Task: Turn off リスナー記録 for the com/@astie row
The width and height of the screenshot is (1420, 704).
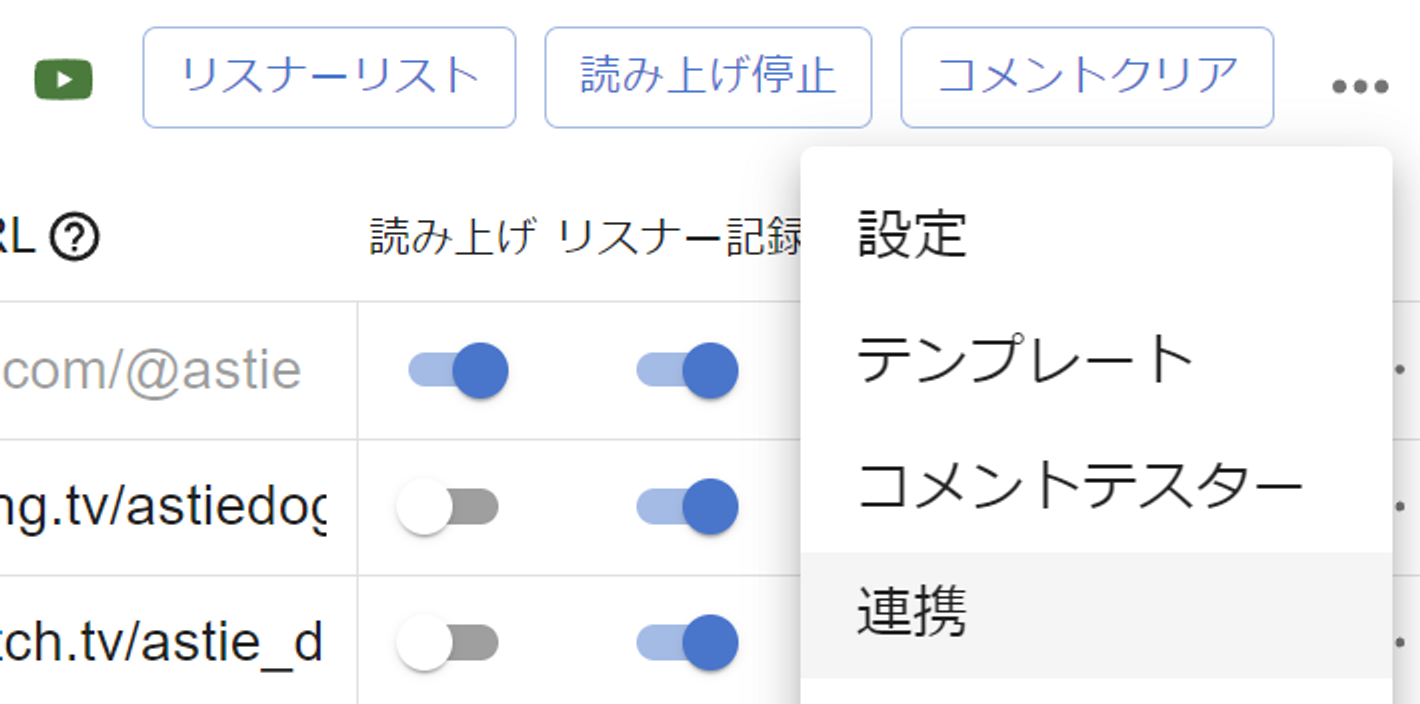Action: pos(688,370)
